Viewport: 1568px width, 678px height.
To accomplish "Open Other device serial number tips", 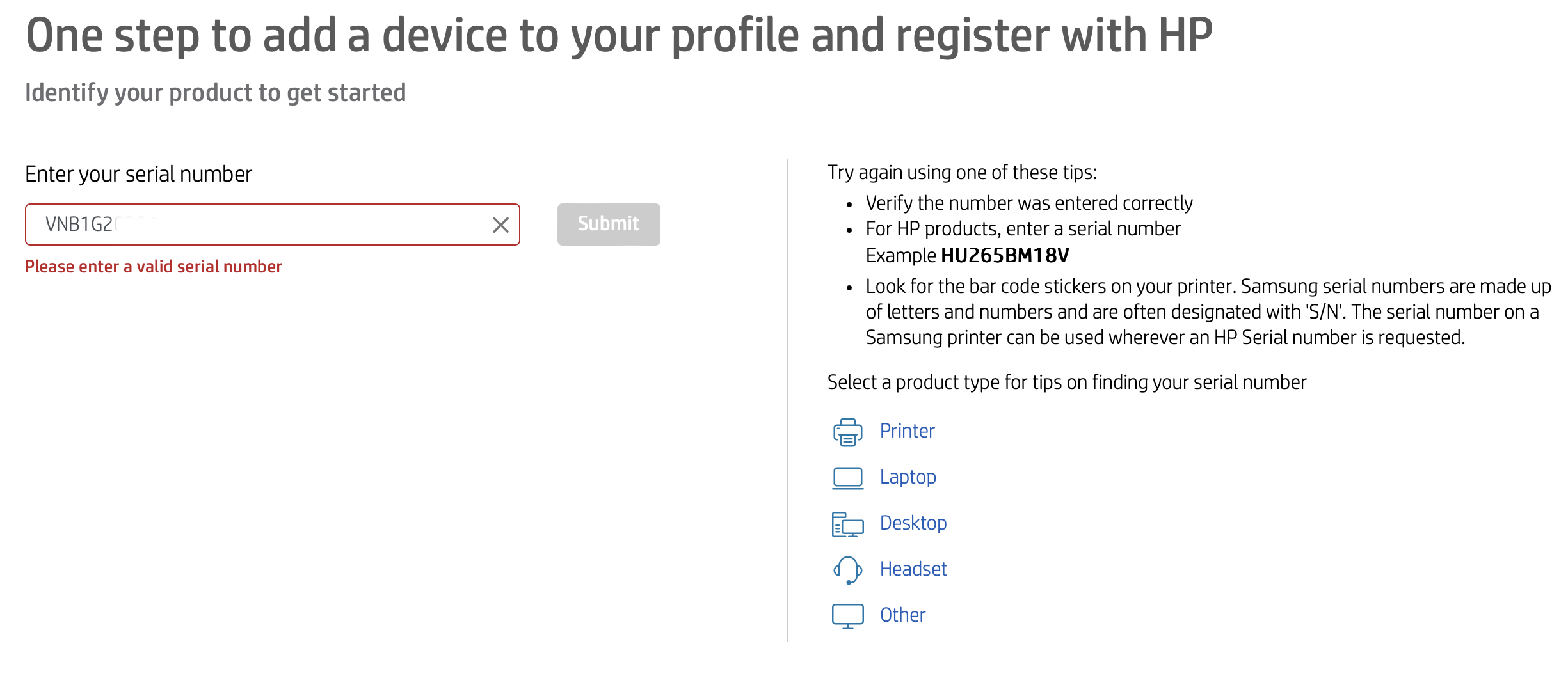I will 902,615.
